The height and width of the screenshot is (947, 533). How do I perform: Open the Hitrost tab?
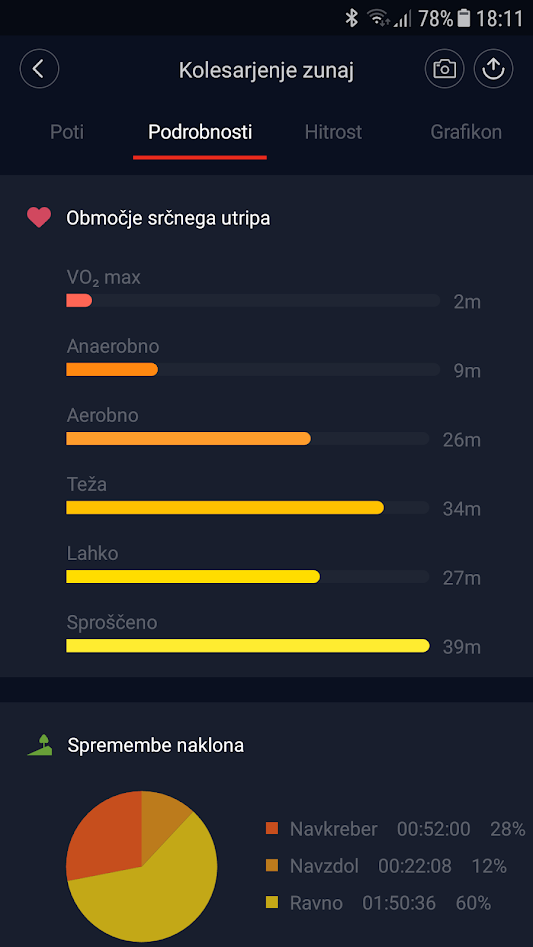coord(333,132)
